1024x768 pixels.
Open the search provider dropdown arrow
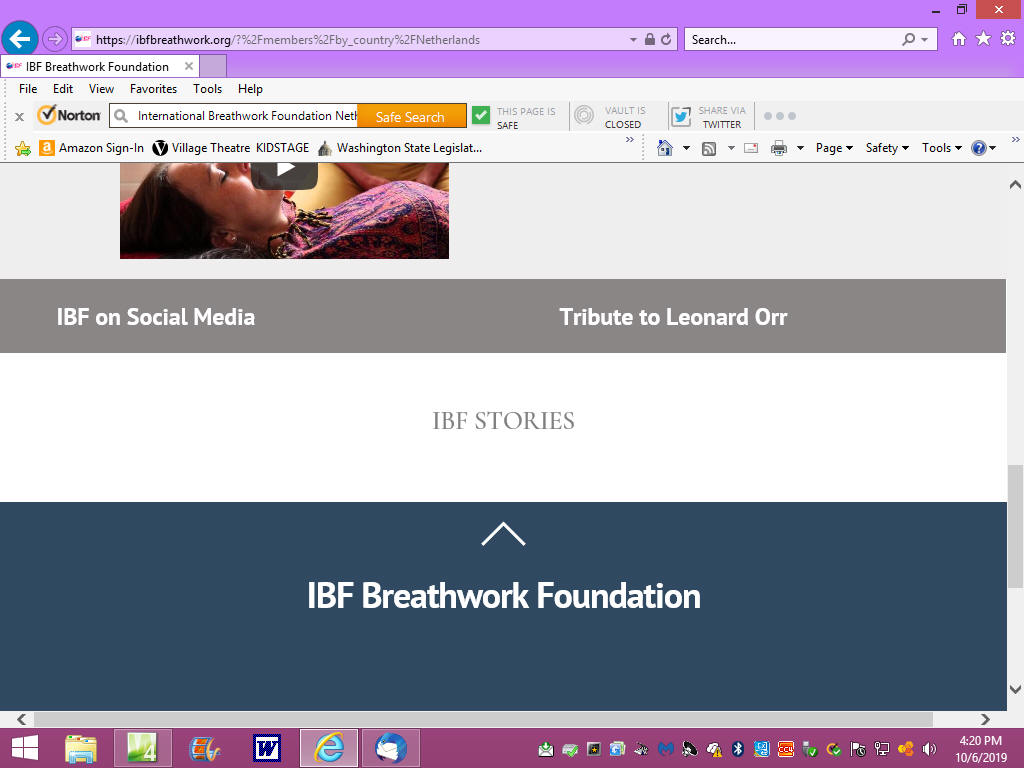924,40
